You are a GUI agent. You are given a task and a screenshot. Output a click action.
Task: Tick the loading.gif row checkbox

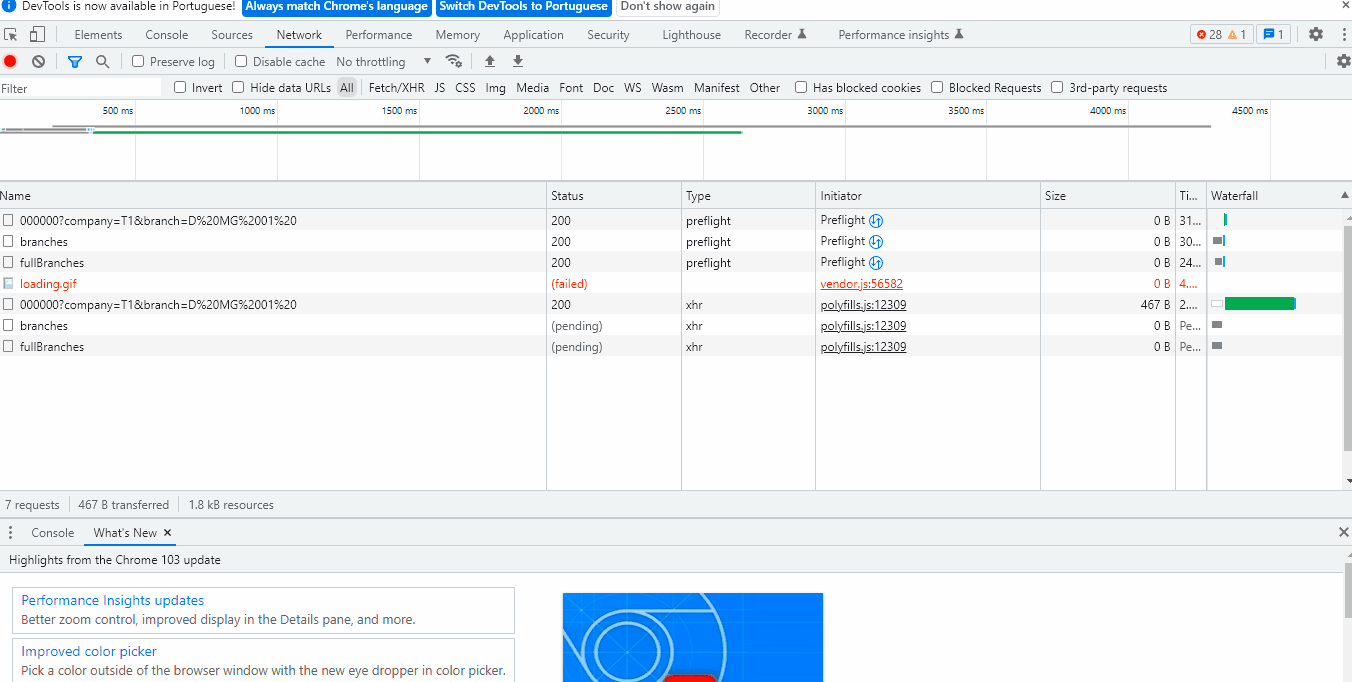[8, 284]
